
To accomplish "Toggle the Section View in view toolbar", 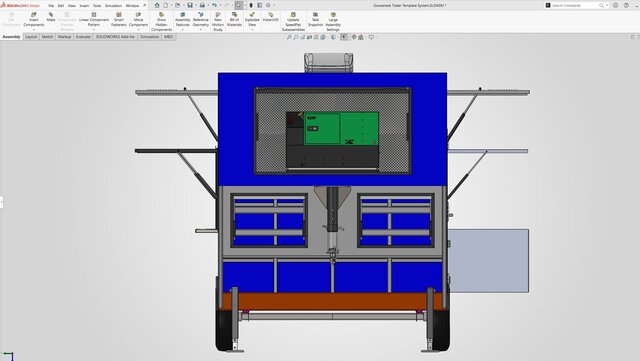I will coord(309,37).
